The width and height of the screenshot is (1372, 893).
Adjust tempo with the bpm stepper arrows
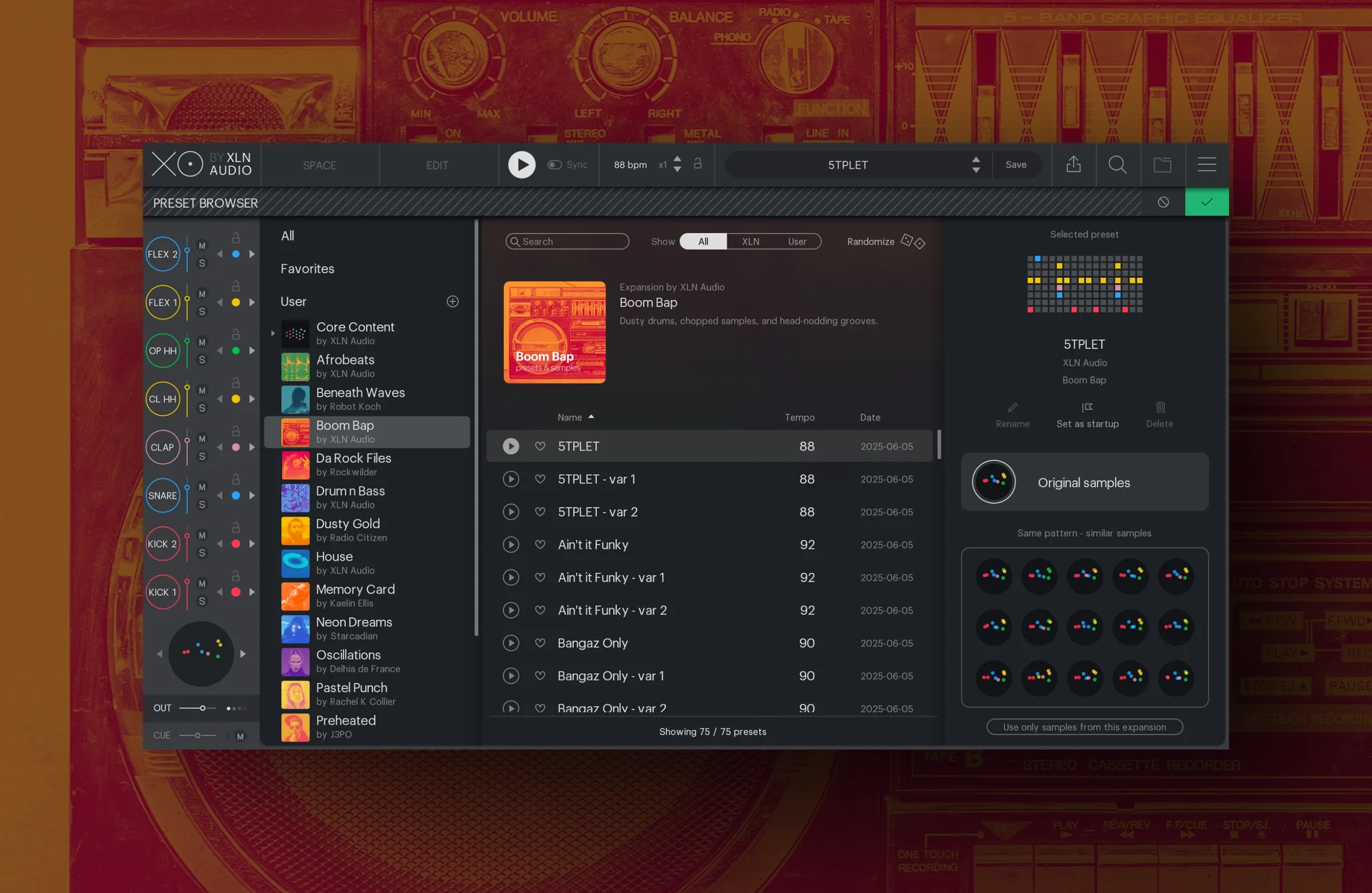(677, 164)
